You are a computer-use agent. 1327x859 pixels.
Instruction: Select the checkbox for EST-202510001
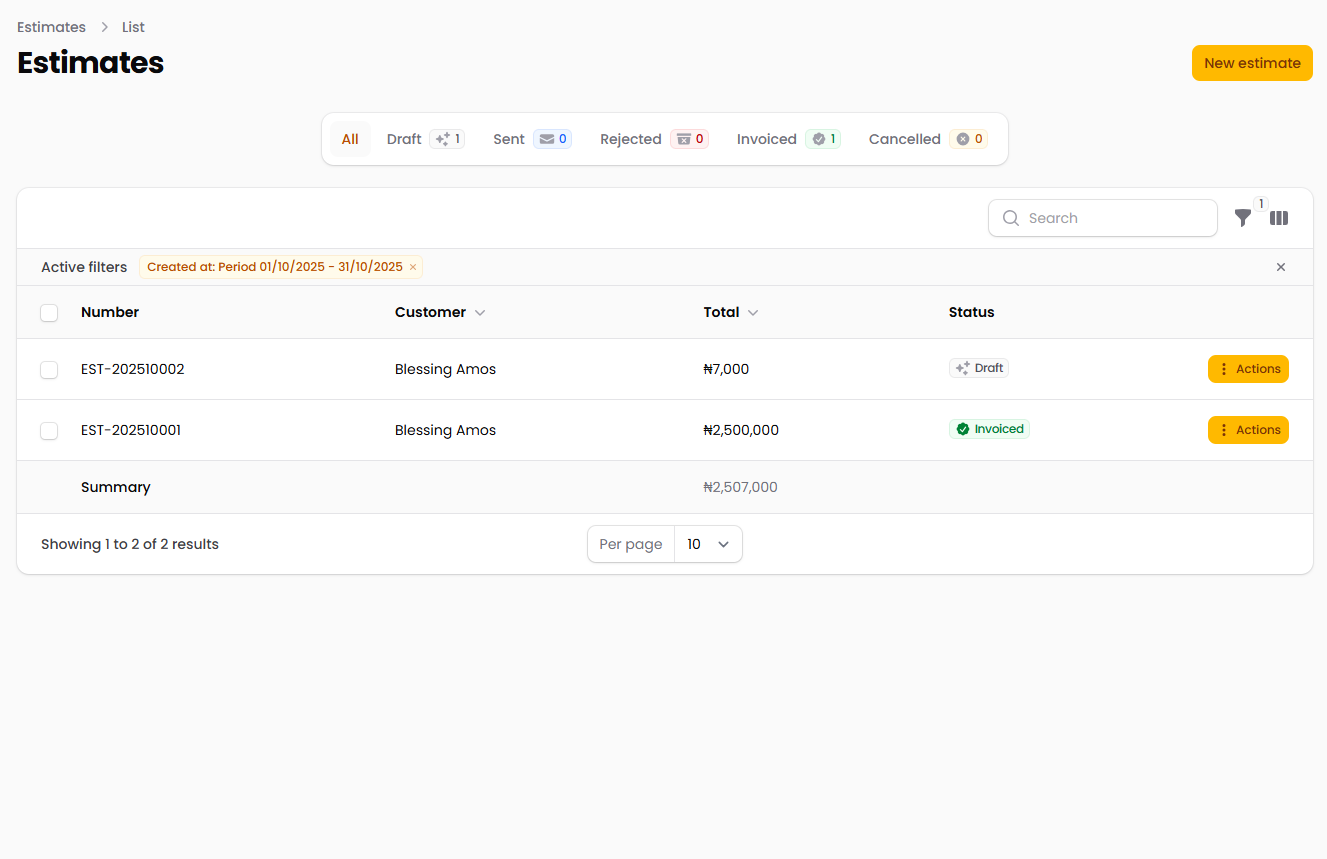(49, 431)
